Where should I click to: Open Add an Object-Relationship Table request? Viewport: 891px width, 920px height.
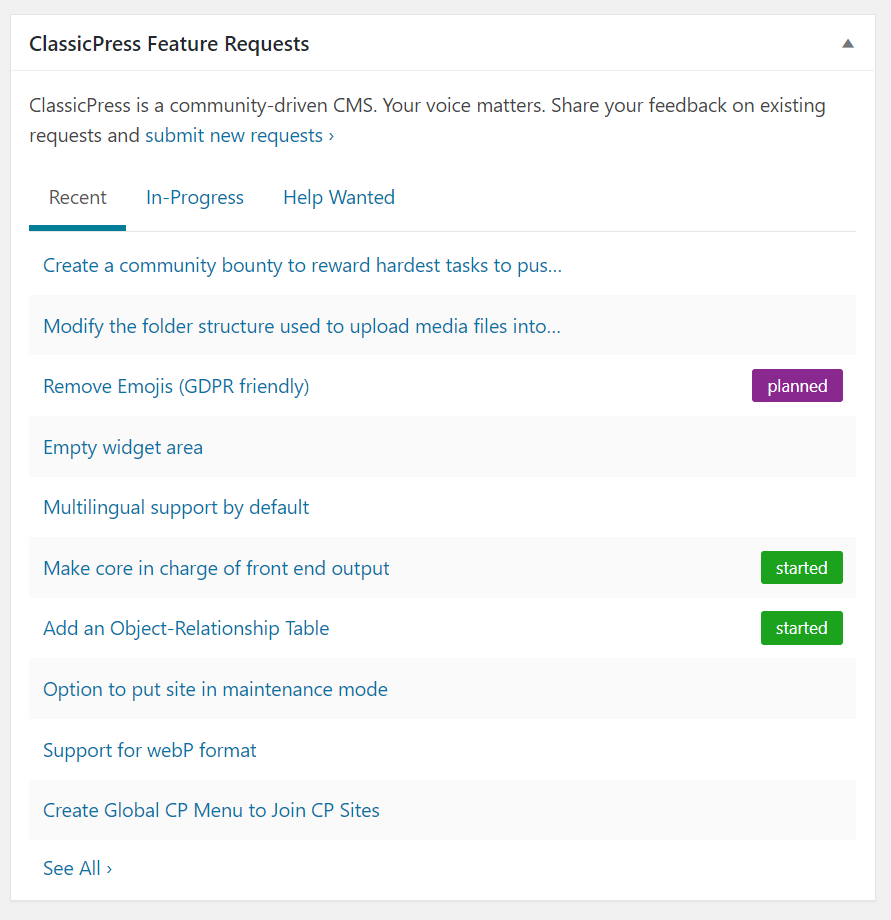[186, 628]
